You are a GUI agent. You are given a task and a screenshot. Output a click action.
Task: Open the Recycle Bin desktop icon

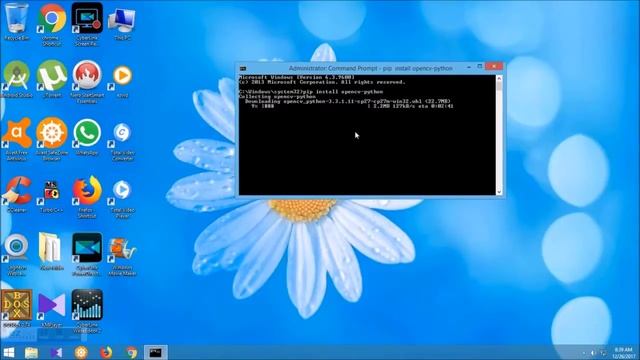(x=16, y=22)
